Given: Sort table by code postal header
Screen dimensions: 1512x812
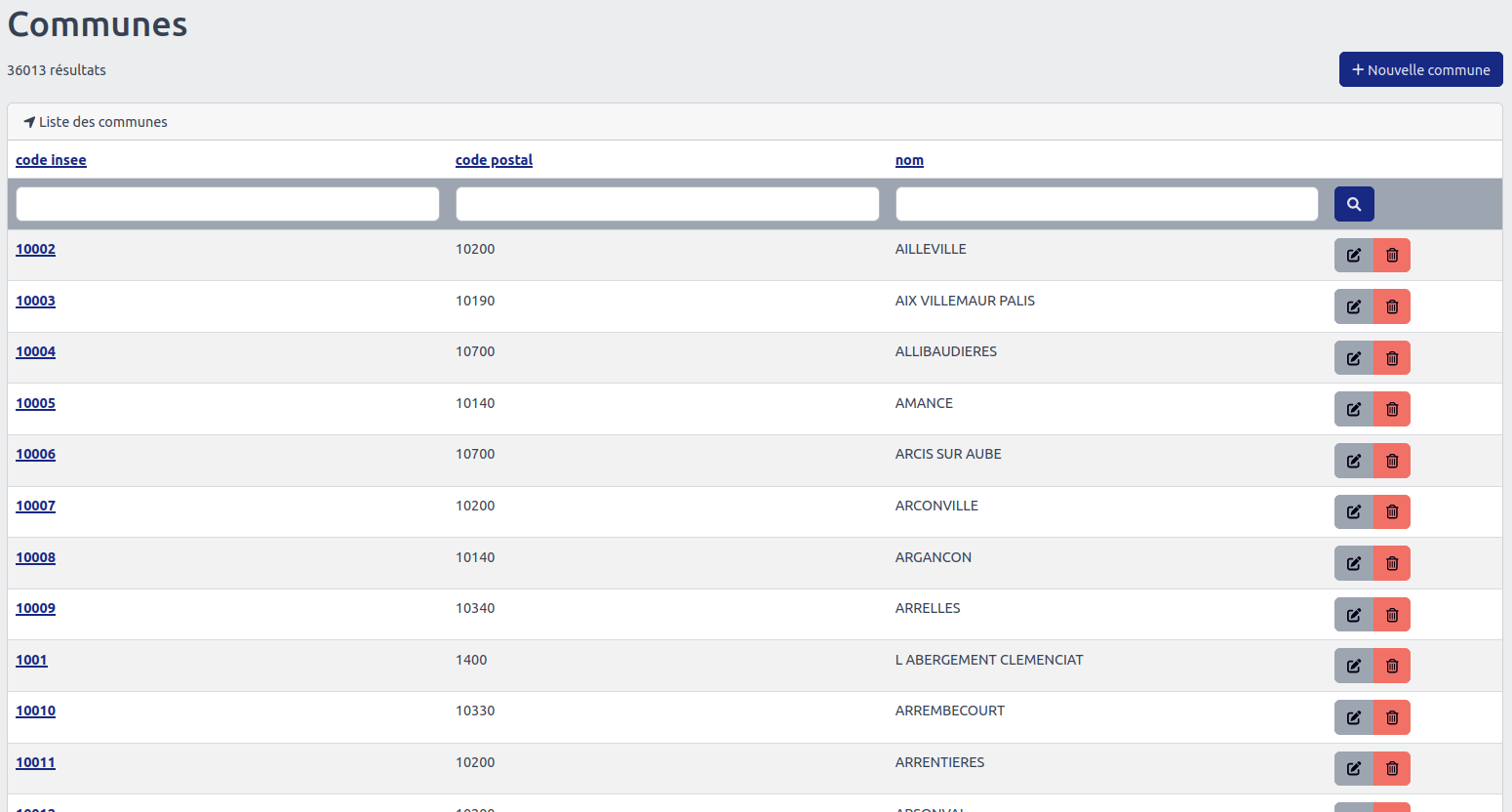Looking at the screenshot, I should pos(494,160).
